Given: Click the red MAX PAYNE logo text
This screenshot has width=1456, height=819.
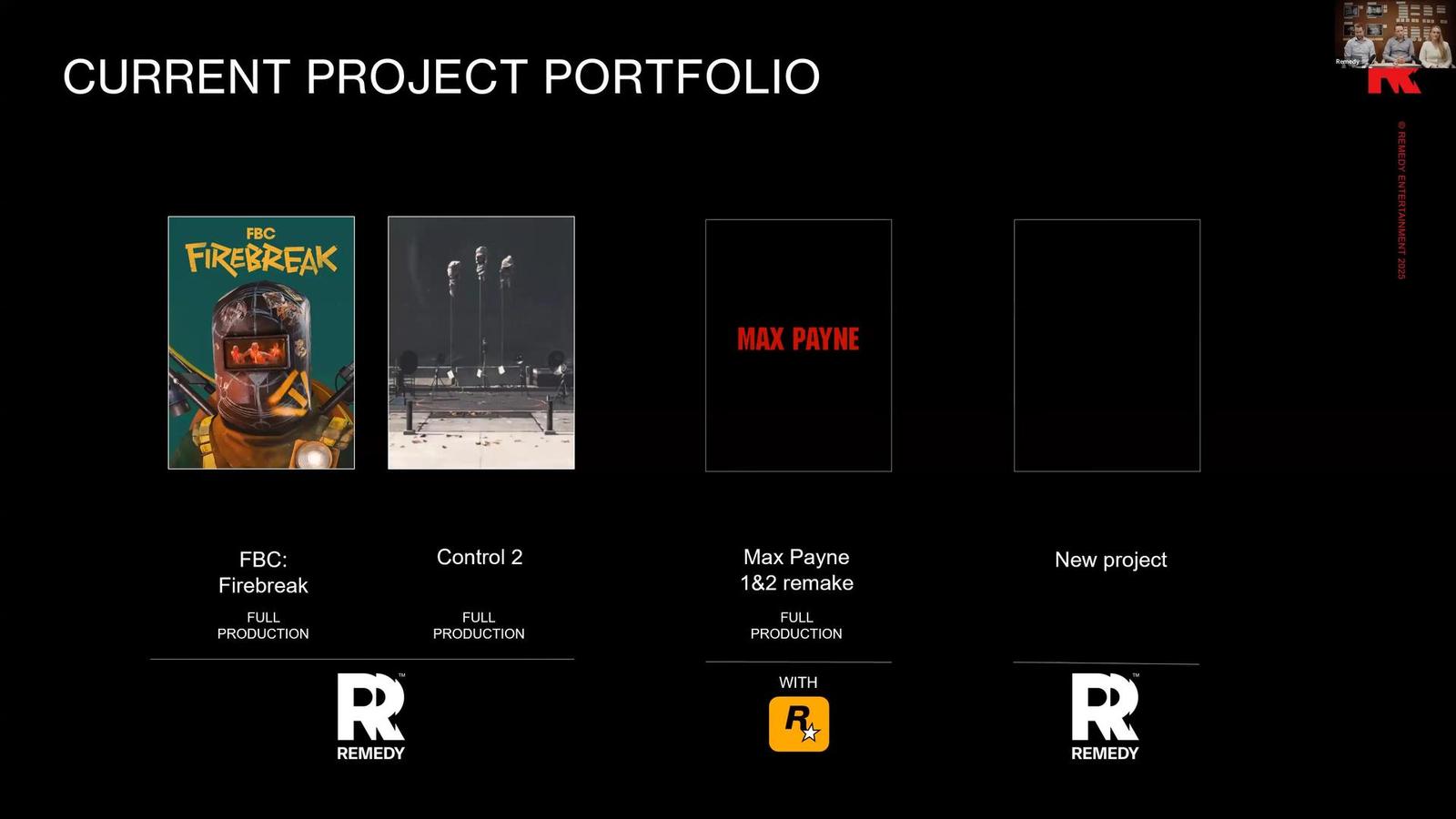Looking at the screenshot, I should coord(798,339).
